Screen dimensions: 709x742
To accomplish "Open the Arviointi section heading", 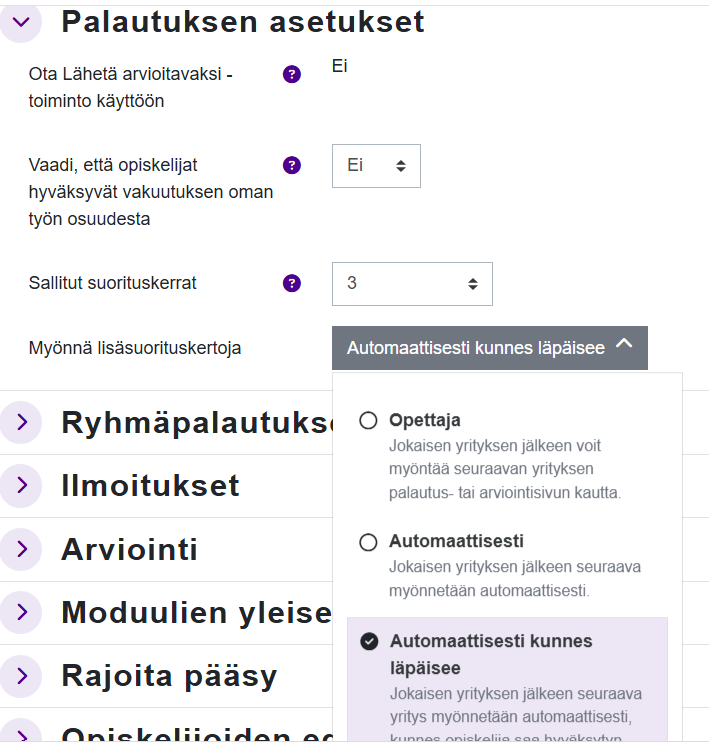I will [x=129, y=549].
